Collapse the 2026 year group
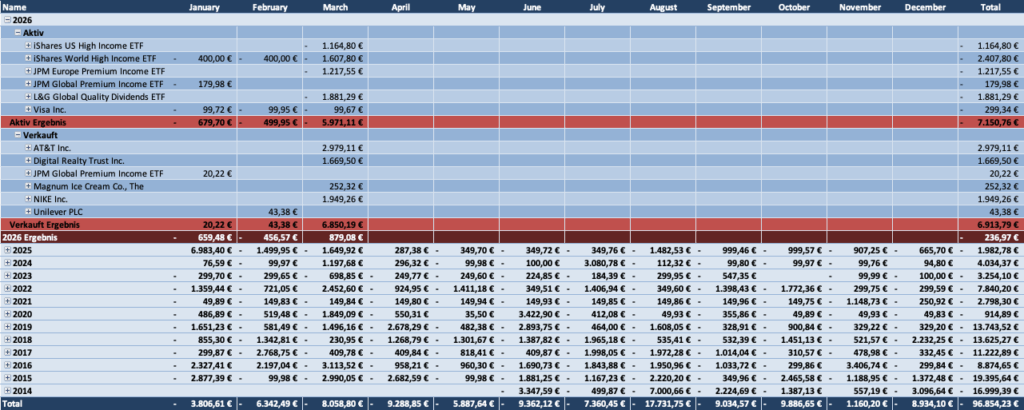Image resolution: width=1024 pixels, height=410 pixels. [x=6, y=20]
